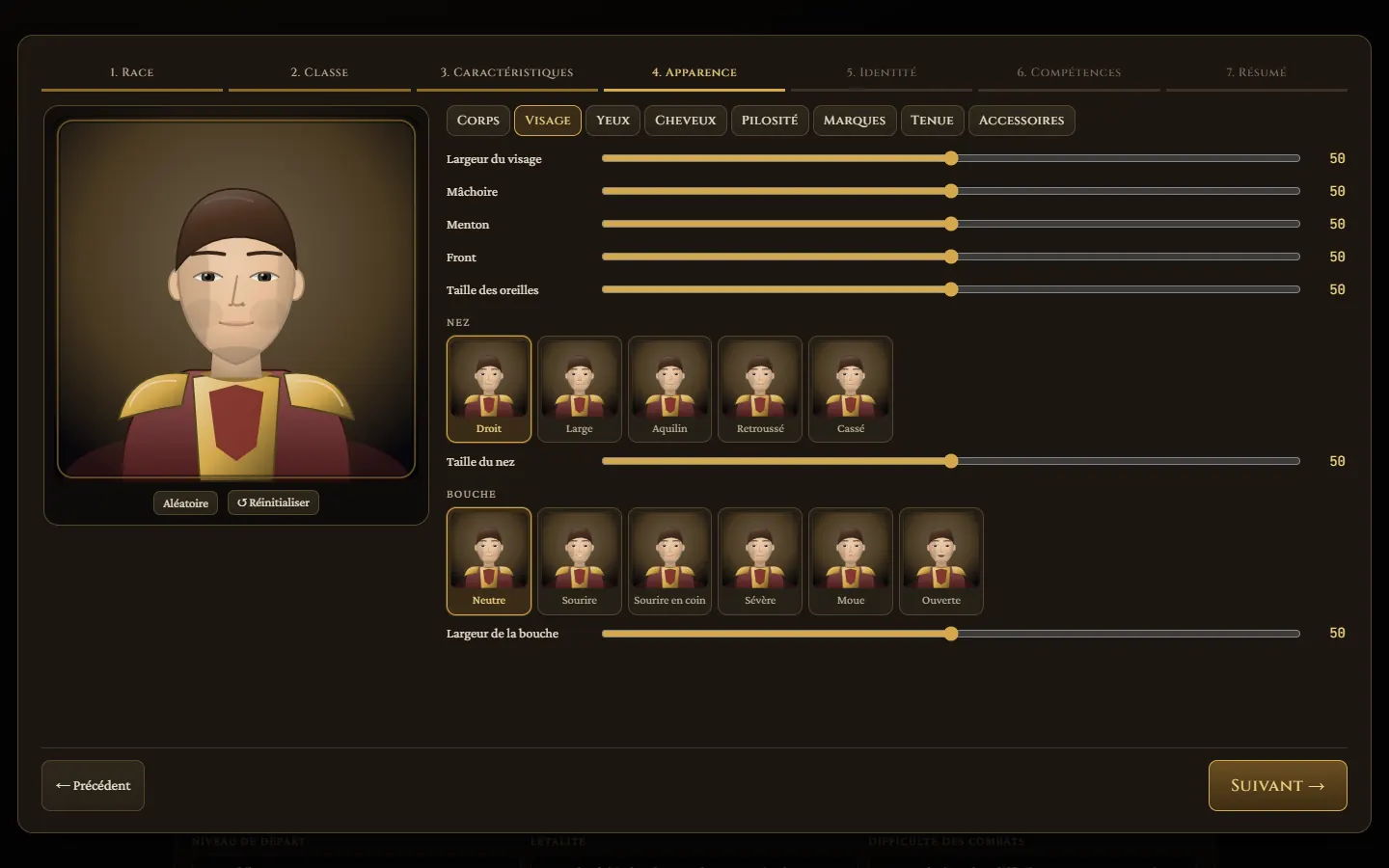This screenshot has height=868, width=1389.
Task: Click the character portrait preview
Action: [236, 299]
